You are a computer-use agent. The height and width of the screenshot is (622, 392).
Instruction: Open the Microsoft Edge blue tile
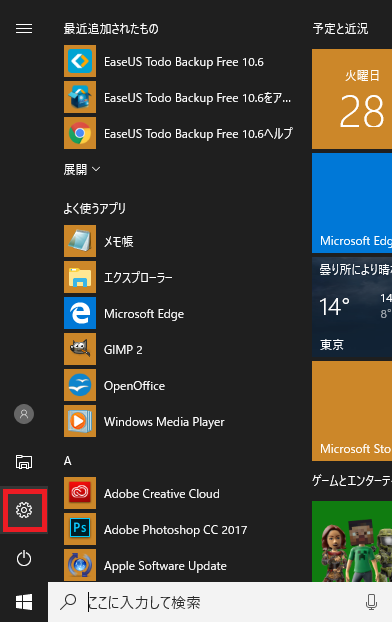pos(352,203)
